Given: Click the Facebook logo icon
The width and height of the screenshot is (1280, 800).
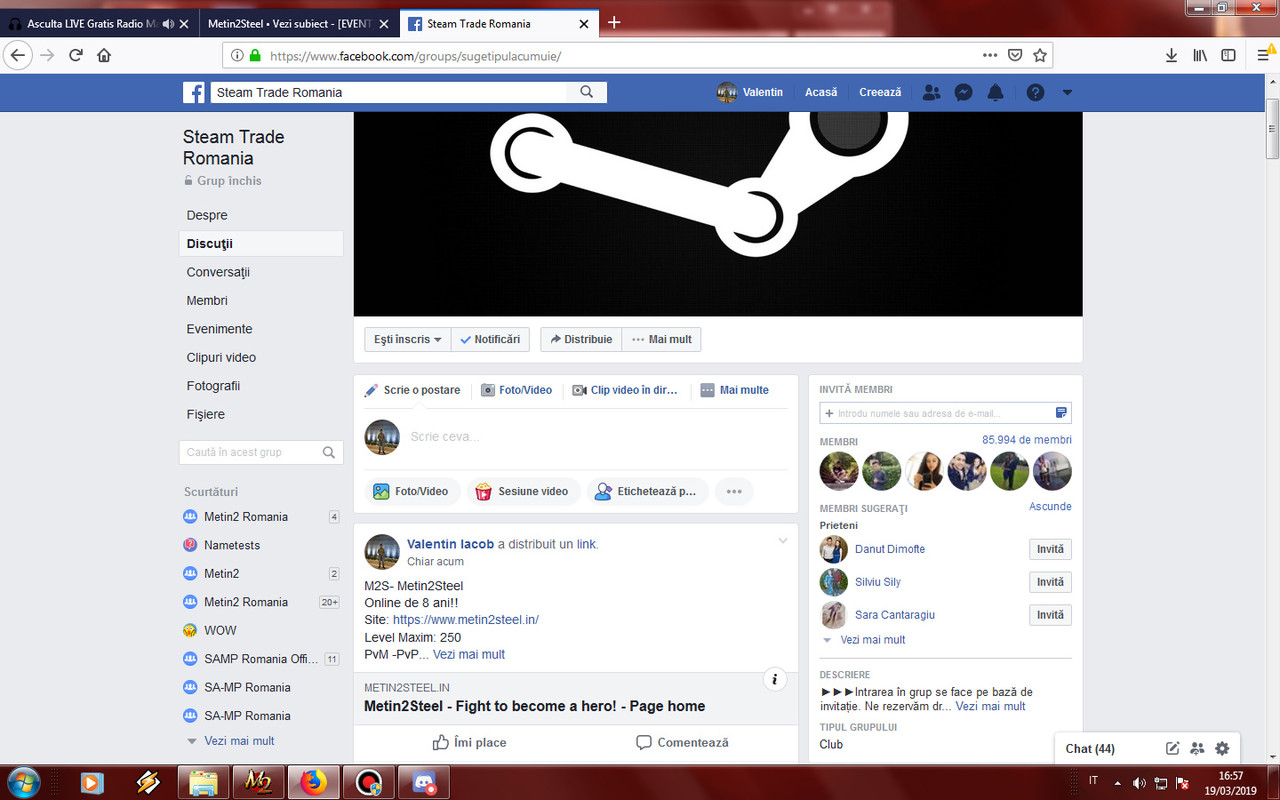Looking at the screenshot, I should point(194,92).
